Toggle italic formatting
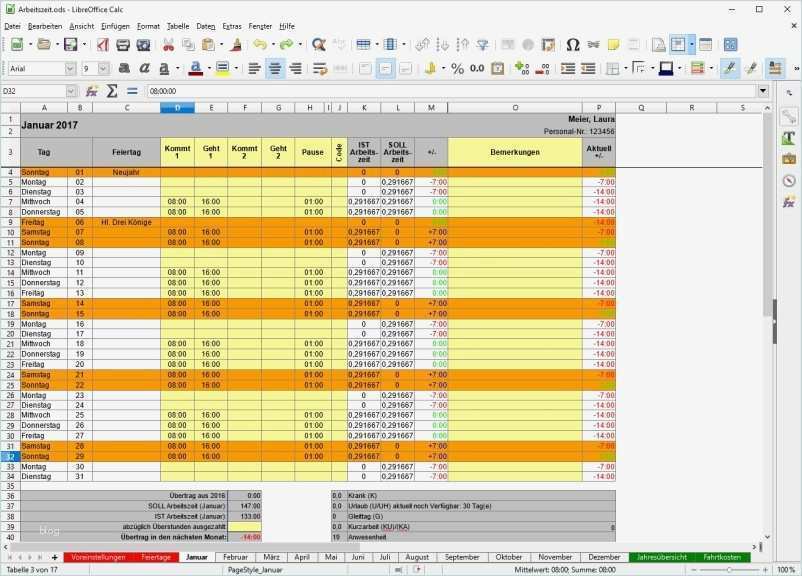 click(145, 68)
